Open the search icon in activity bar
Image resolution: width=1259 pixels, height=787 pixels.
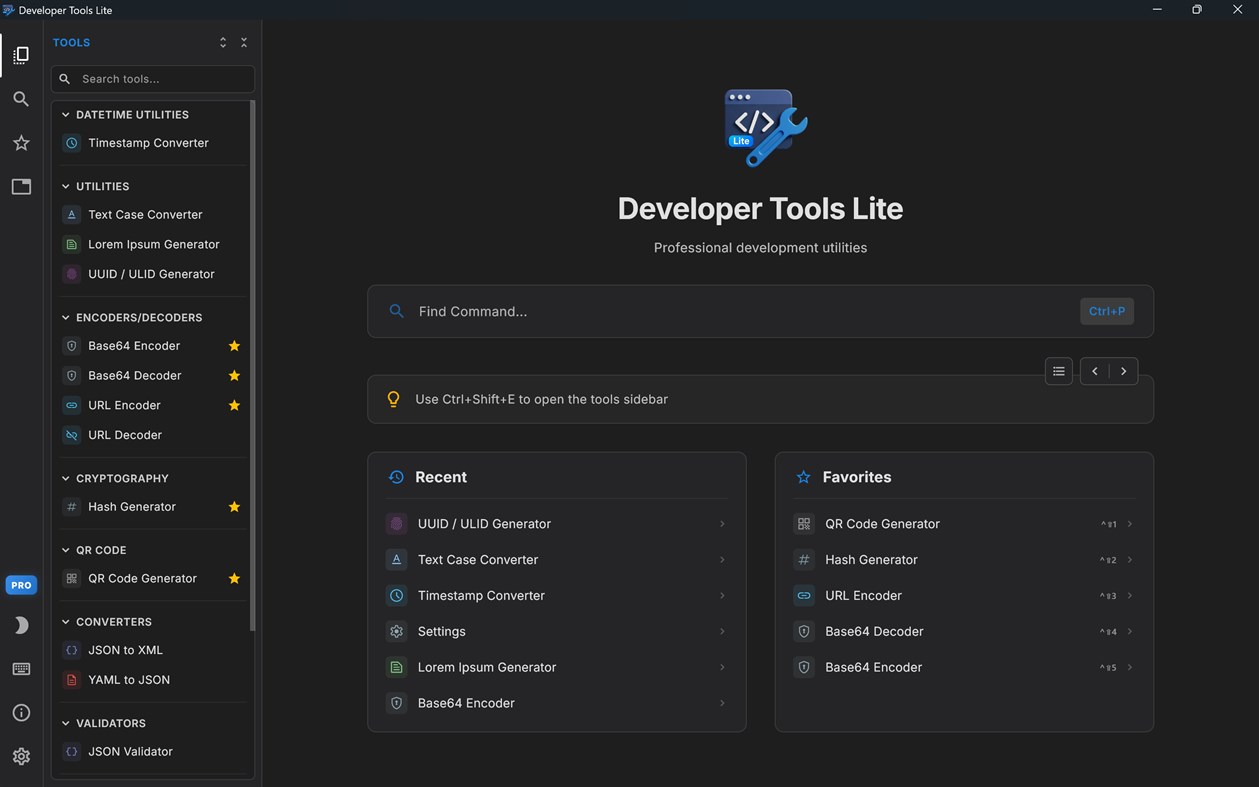pos(21,99)
